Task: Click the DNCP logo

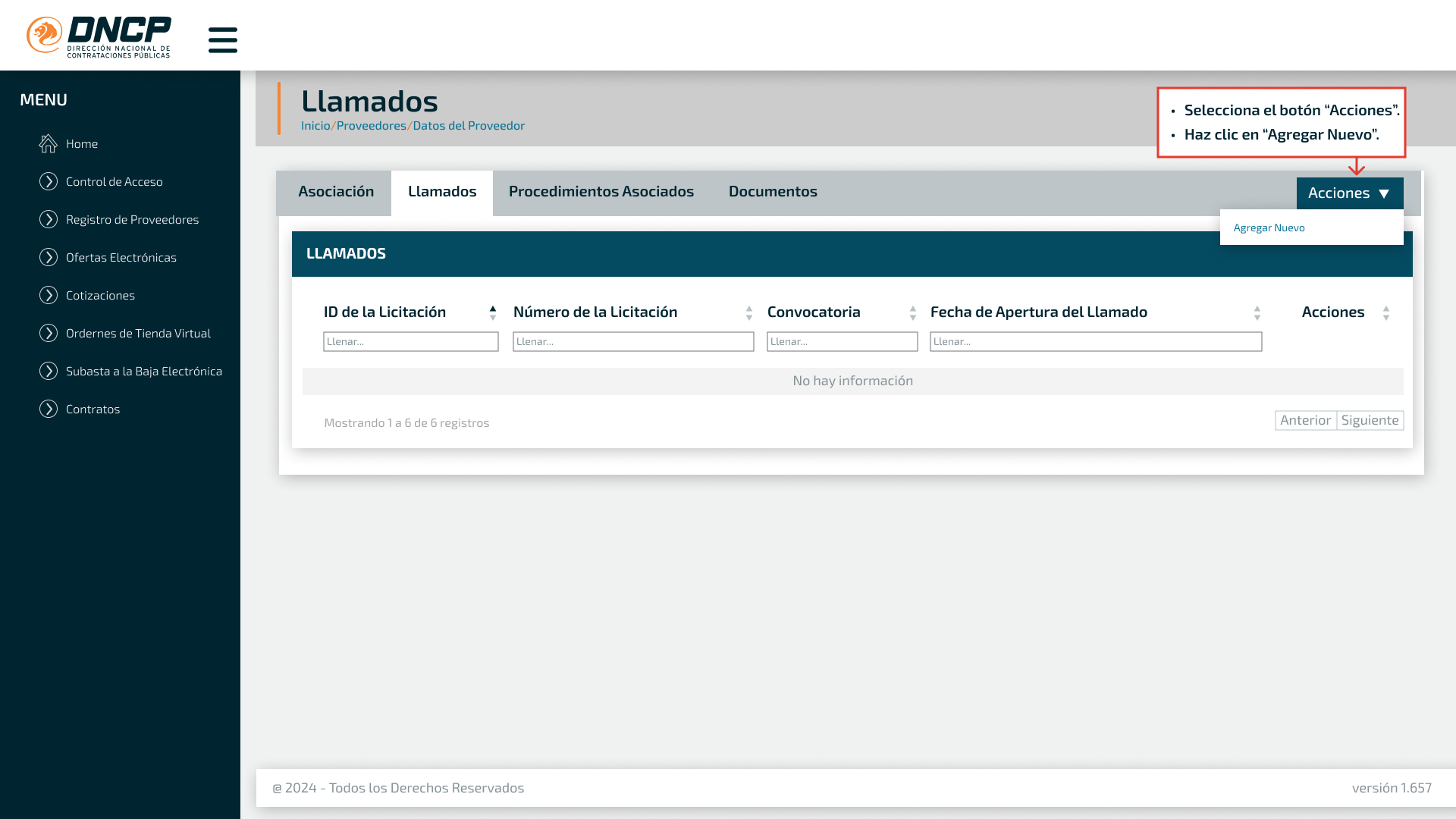Action: click(x=99, y=36)
